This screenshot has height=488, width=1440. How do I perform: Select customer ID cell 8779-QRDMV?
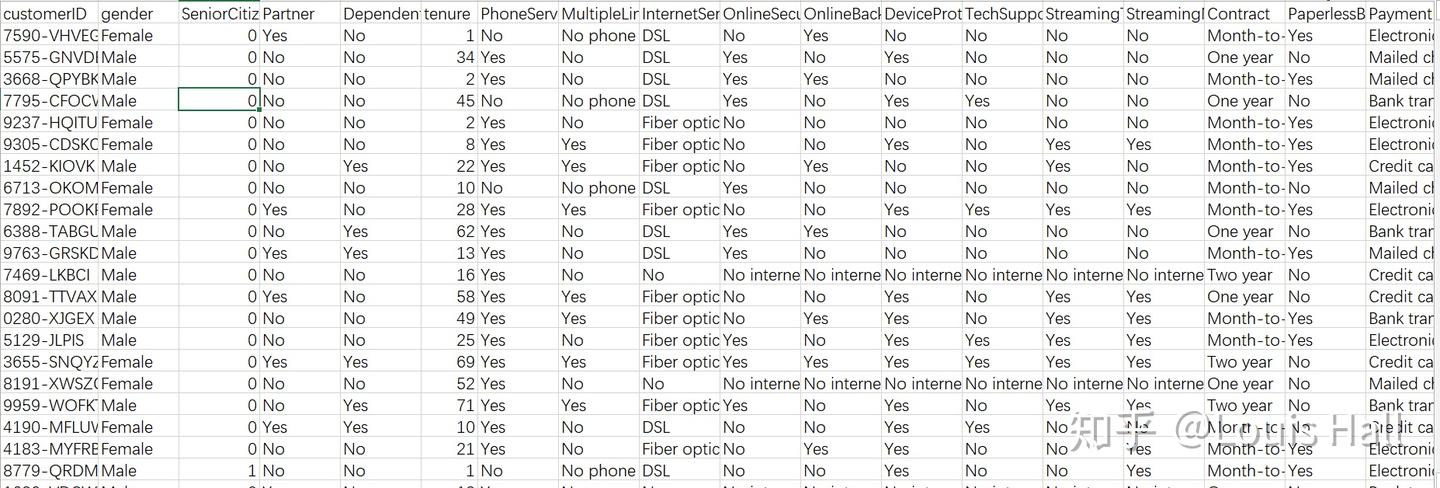[x=50, y=471]
